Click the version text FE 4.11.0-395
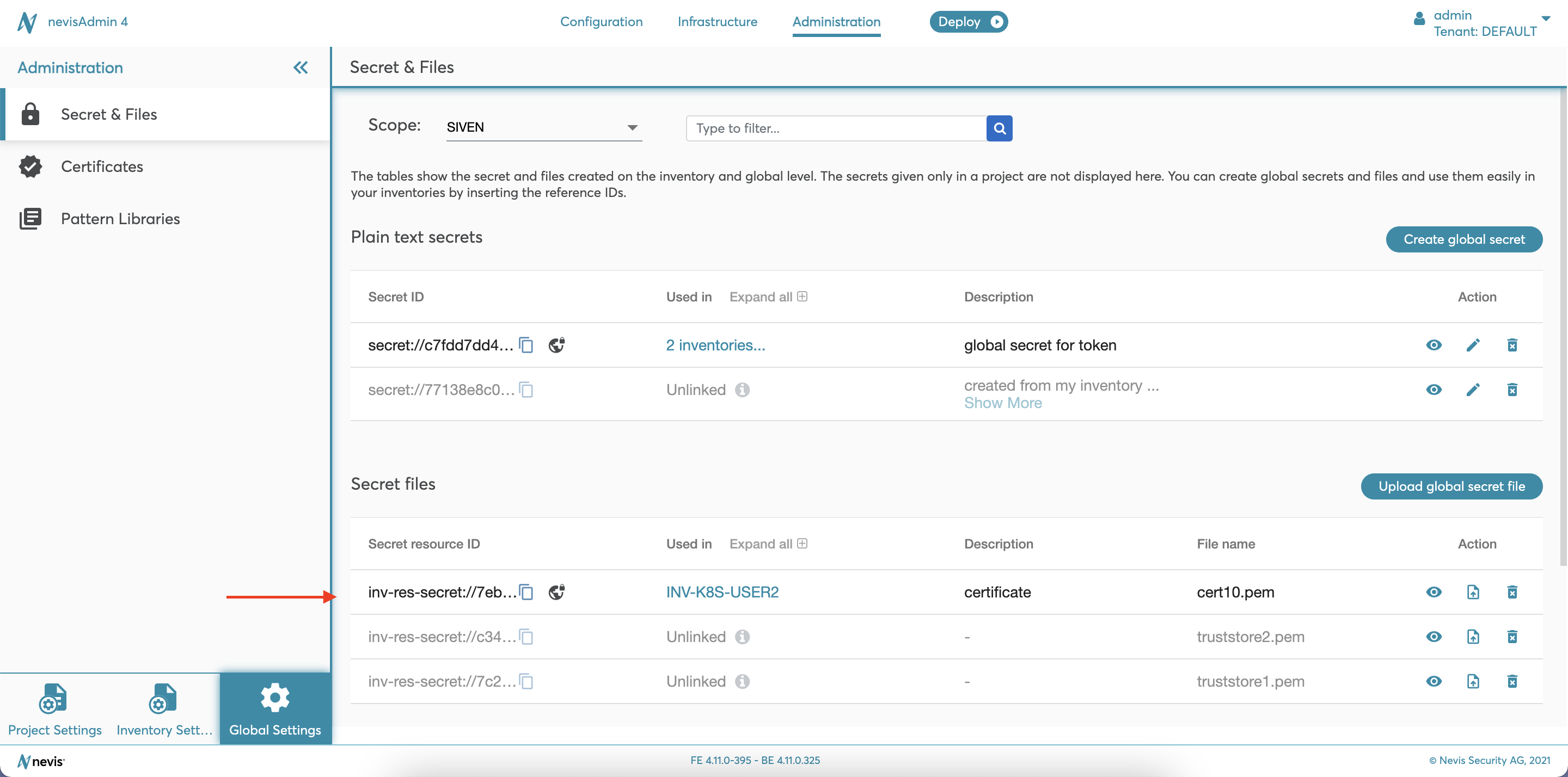The width and height of the screenshot is (1568, 777). point(721,761)
